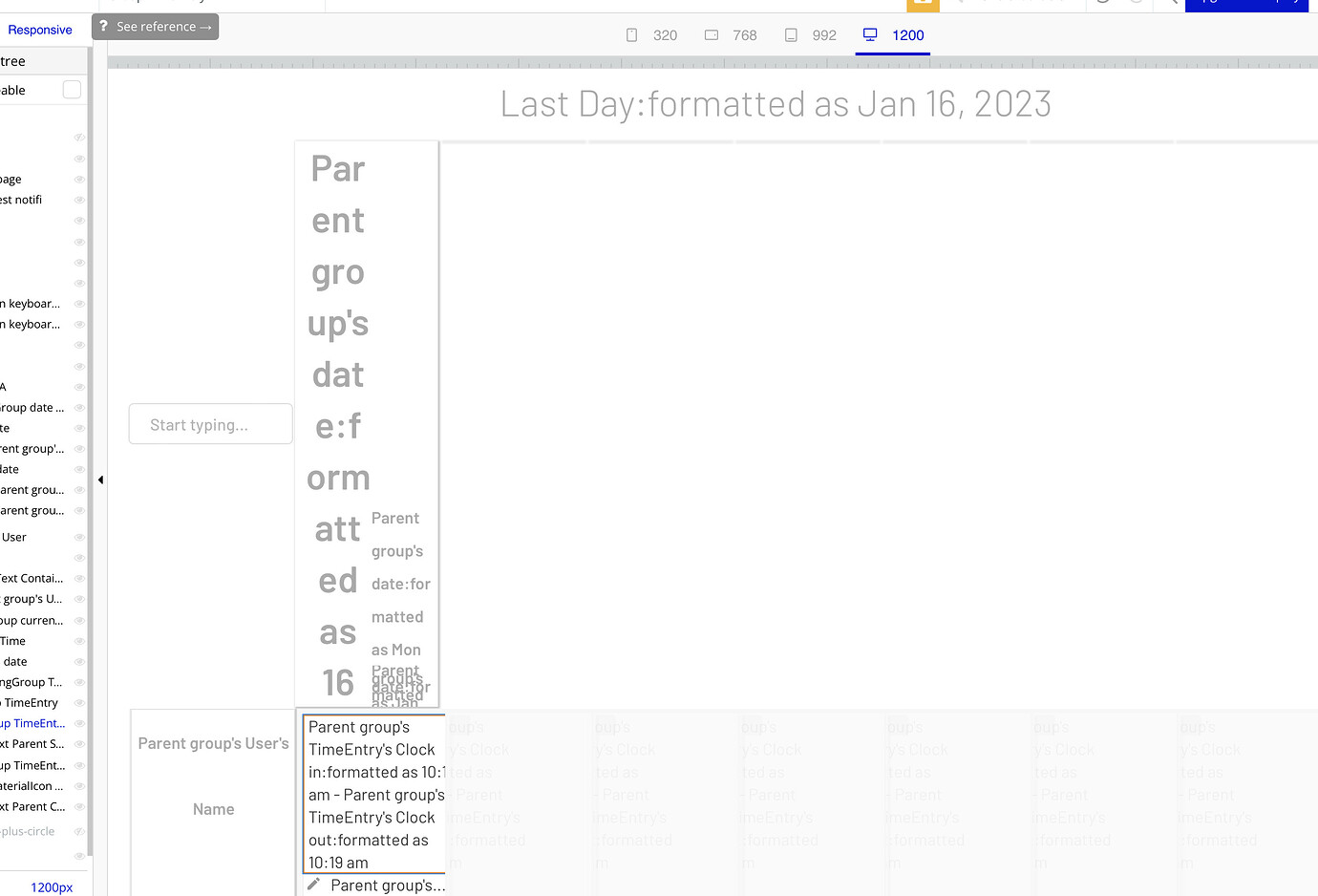Toggle visibility of the 'test notifi' element
The height and width of the screenshot is (896, 1318).
click(x=79, y=199)
